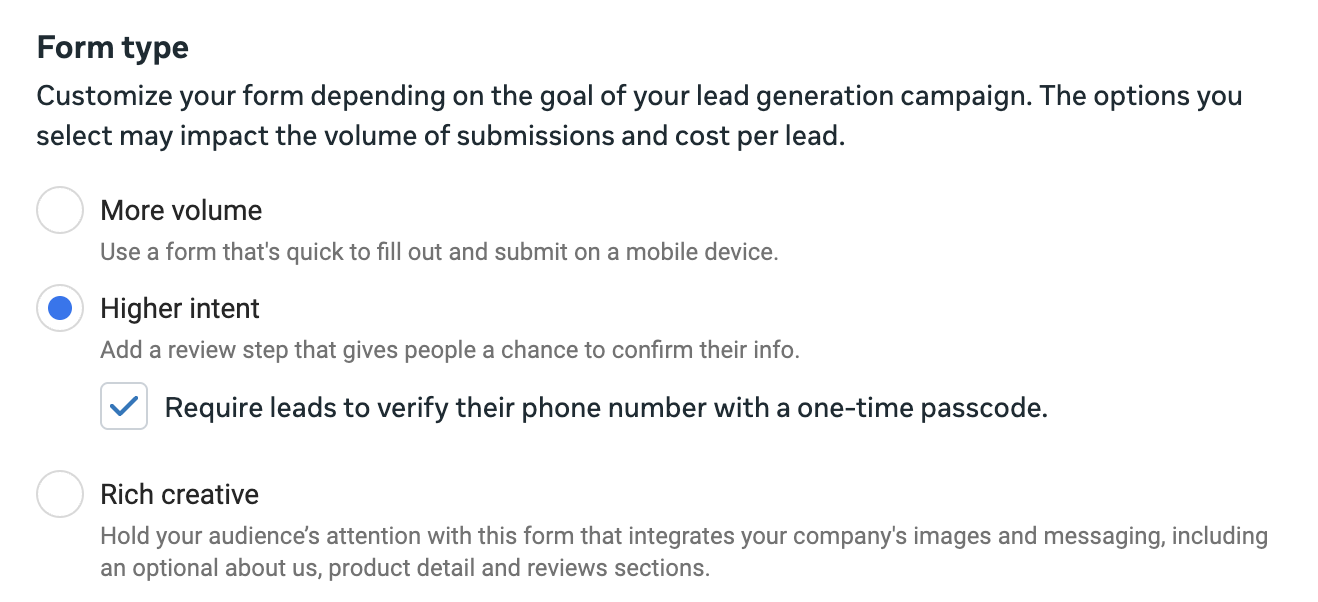Uncheck the phone number verification checkbox
Image resolution: width=1318 pixels, height=602 pixels.
124,407
